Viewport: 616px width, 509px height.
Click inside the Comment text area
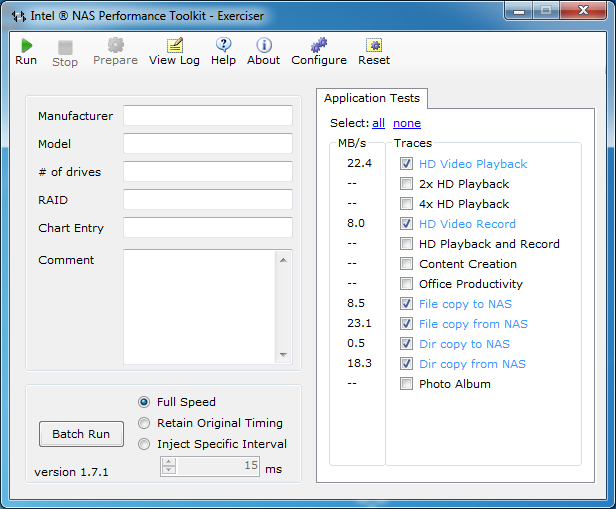200,307
